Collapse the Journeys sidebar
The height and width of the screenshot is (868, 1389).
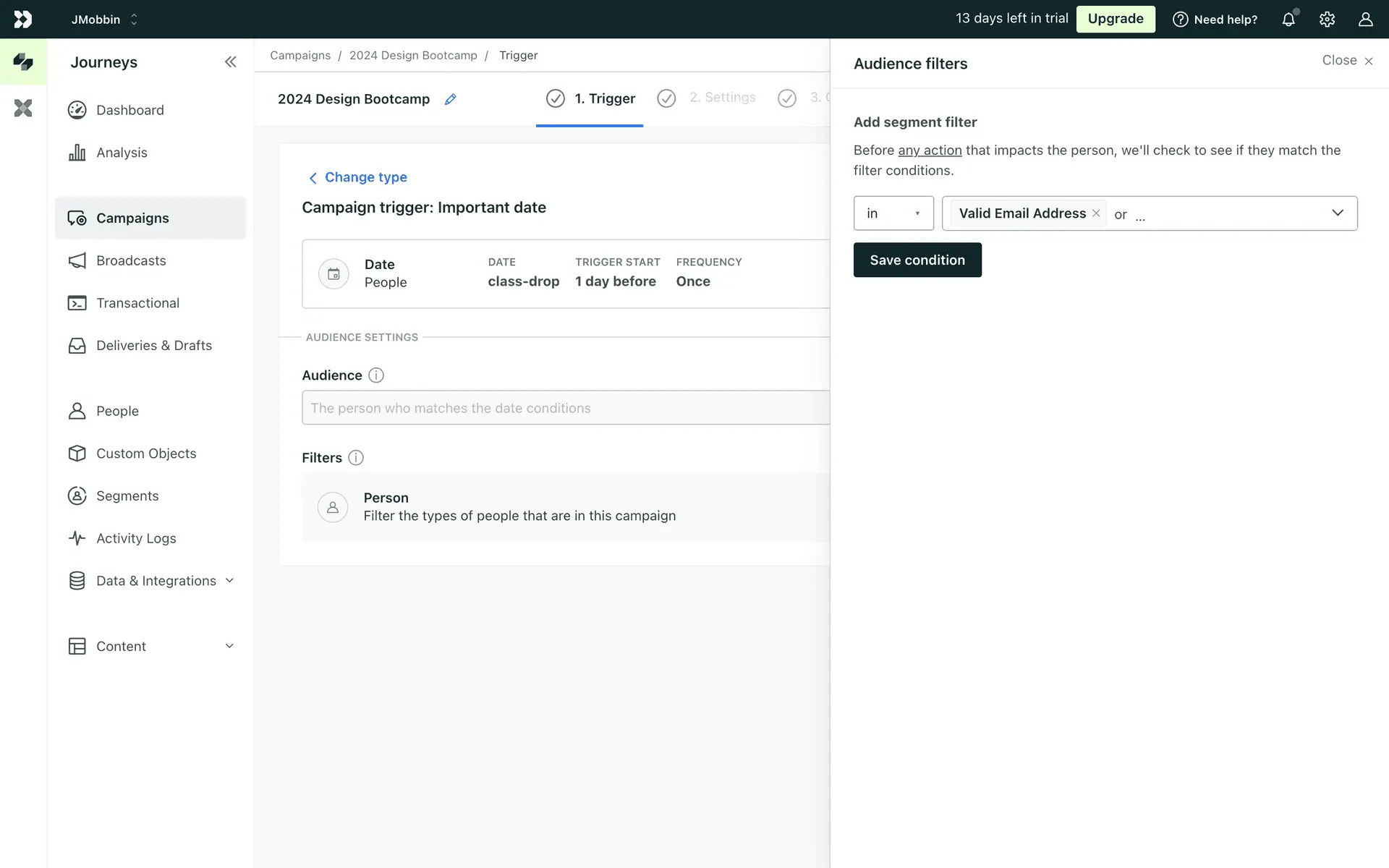[x=230, y=62]
